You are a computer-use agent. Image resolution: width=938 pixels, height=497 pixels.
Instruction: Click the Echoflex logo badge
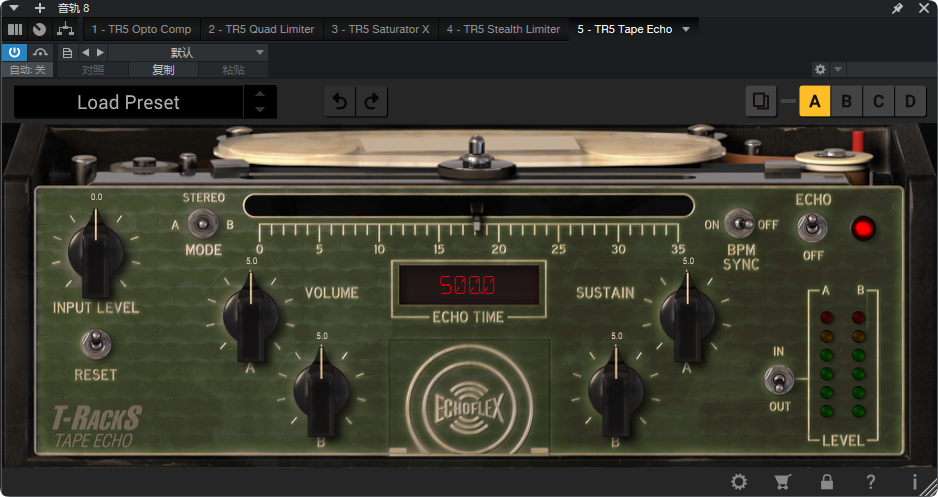(x=469, y=408)
